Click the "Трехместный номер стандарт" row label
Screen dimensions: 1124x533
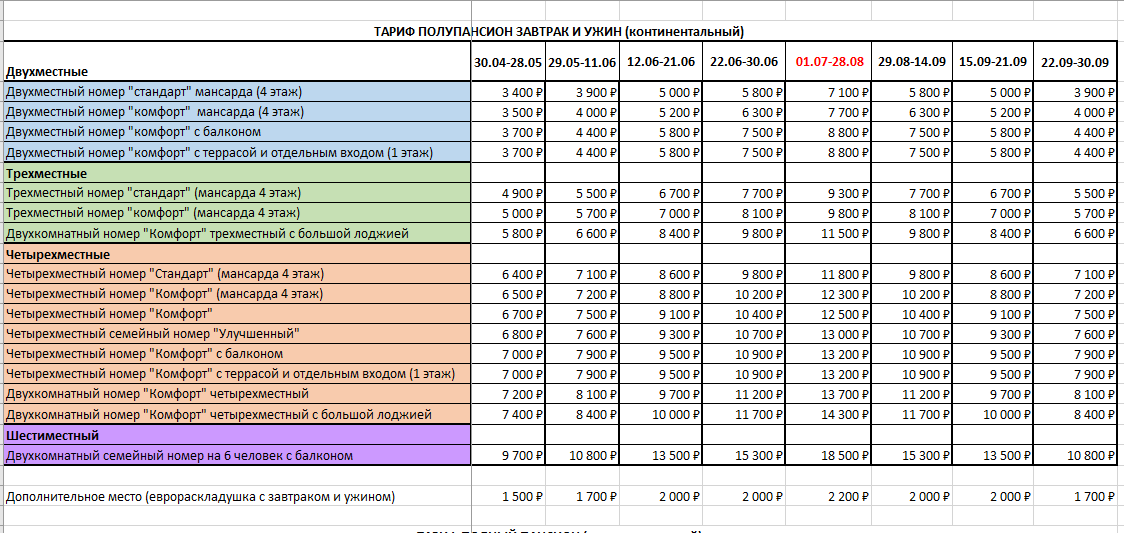[x=153, y=193]
